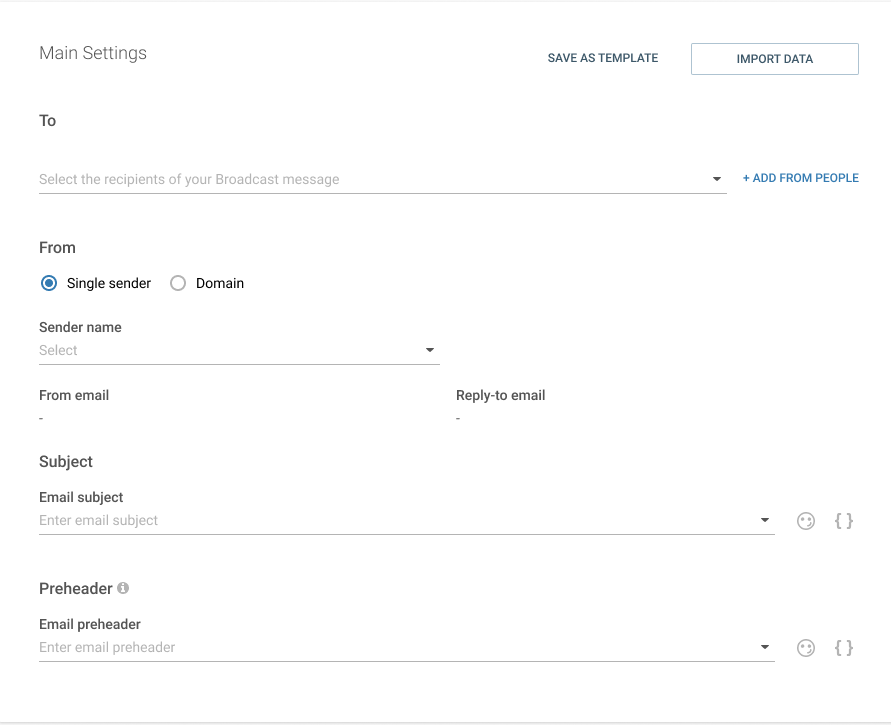The image size is (891, 725).
Task: Click the Main Settings heading
Action: [93, 53]
